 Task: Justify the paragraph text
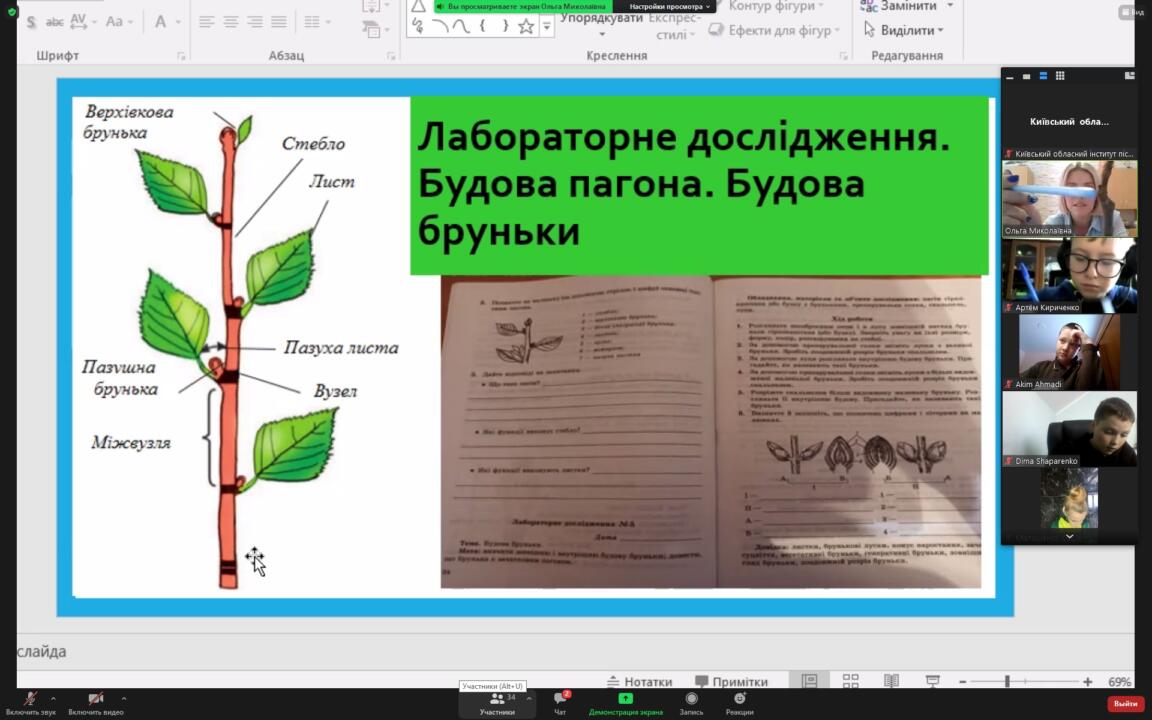click(x=278, y=22)
